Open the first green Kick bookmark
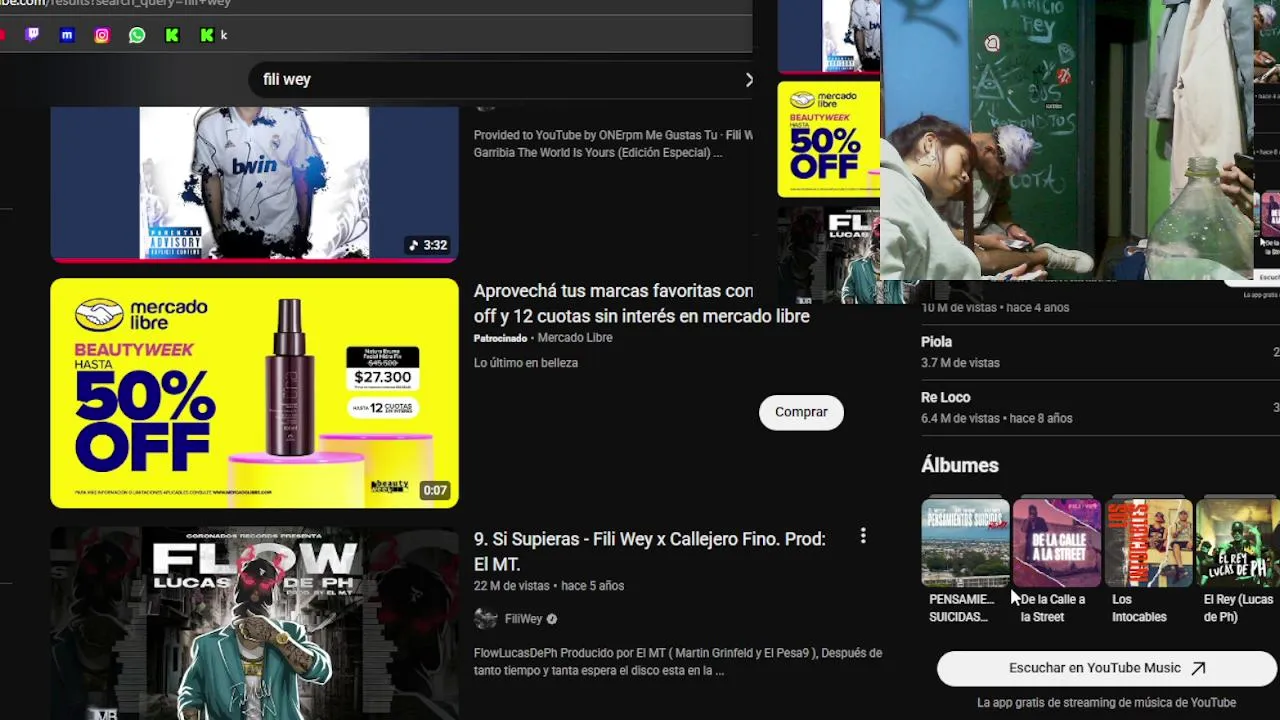The height and width of the screenshot is (720, 1280). (172, 35)
